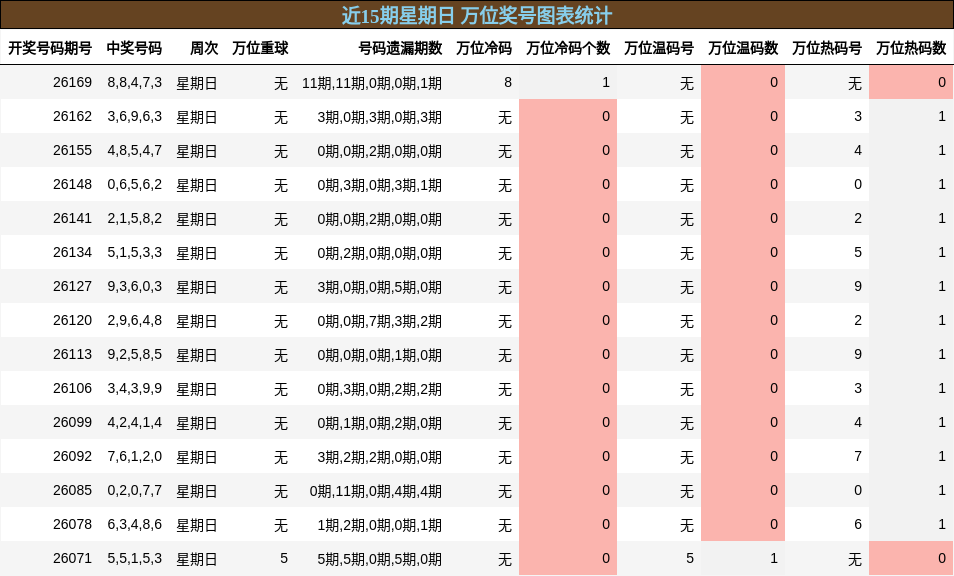Image resolution: width=954 pixels, height=576 pixels.
Task: Select winning numbers 7,6,1,2,0
Action: coord(134,457)
